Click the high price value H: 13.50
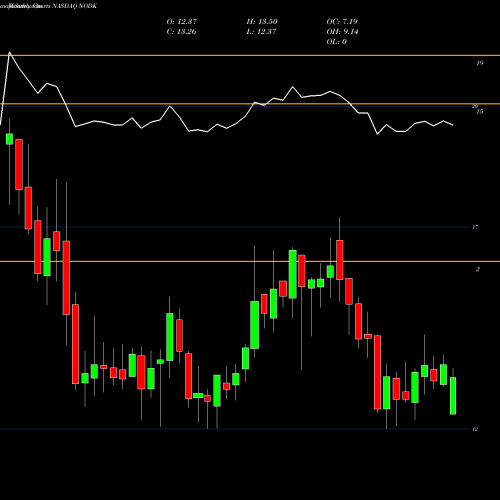This screenshot has height=500, width=500. [x=262, y=21]
